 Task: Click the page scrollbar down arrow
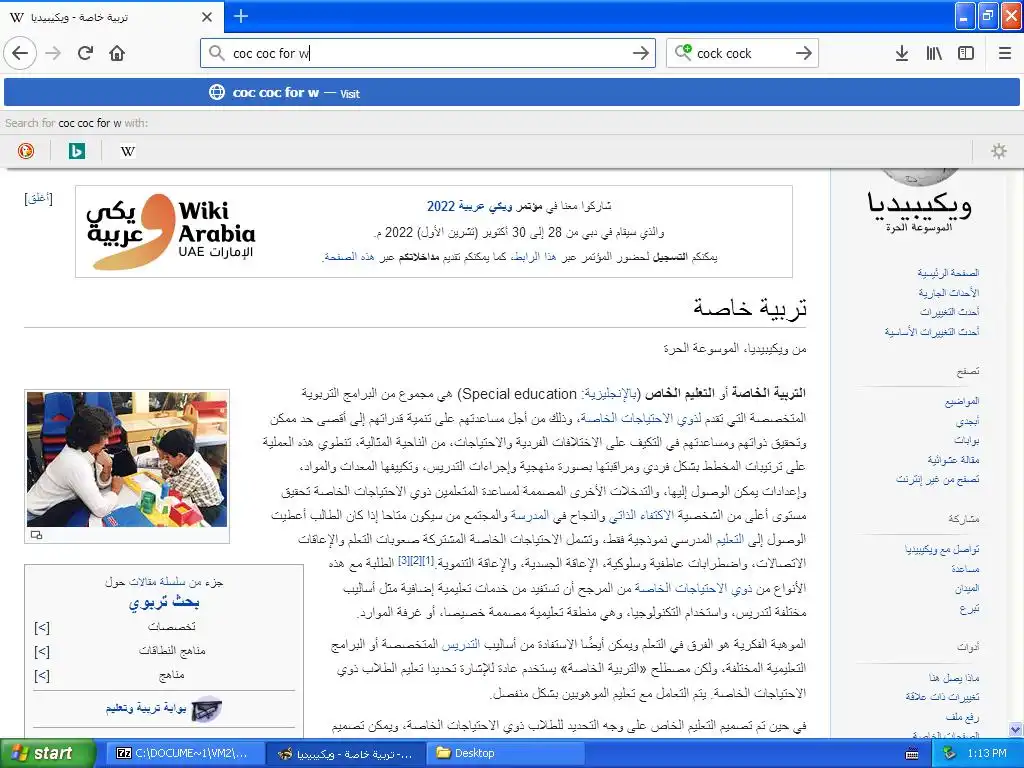[x=1016, y=730]
